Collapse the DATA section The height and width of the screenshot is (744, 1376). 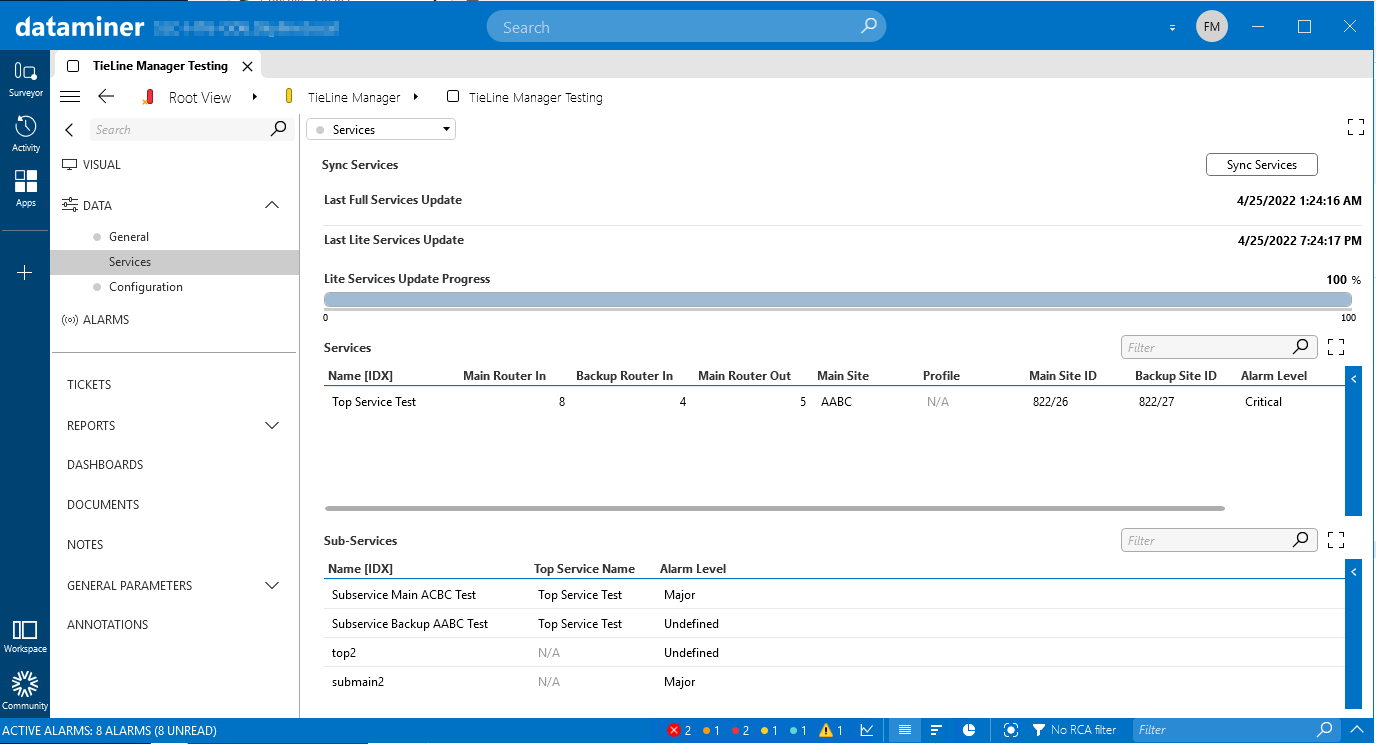coord(271,205)
